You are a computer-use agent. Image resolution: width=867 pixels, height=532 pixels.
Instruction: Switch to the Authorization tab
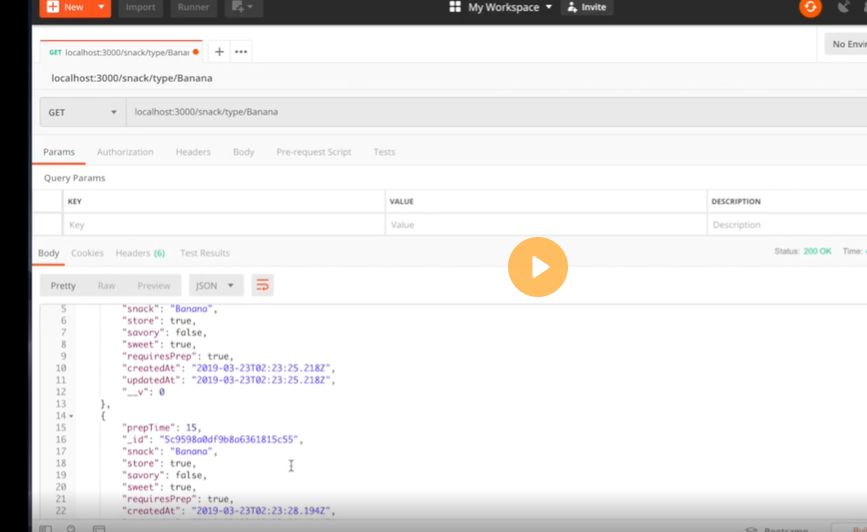tap(125, 152)
